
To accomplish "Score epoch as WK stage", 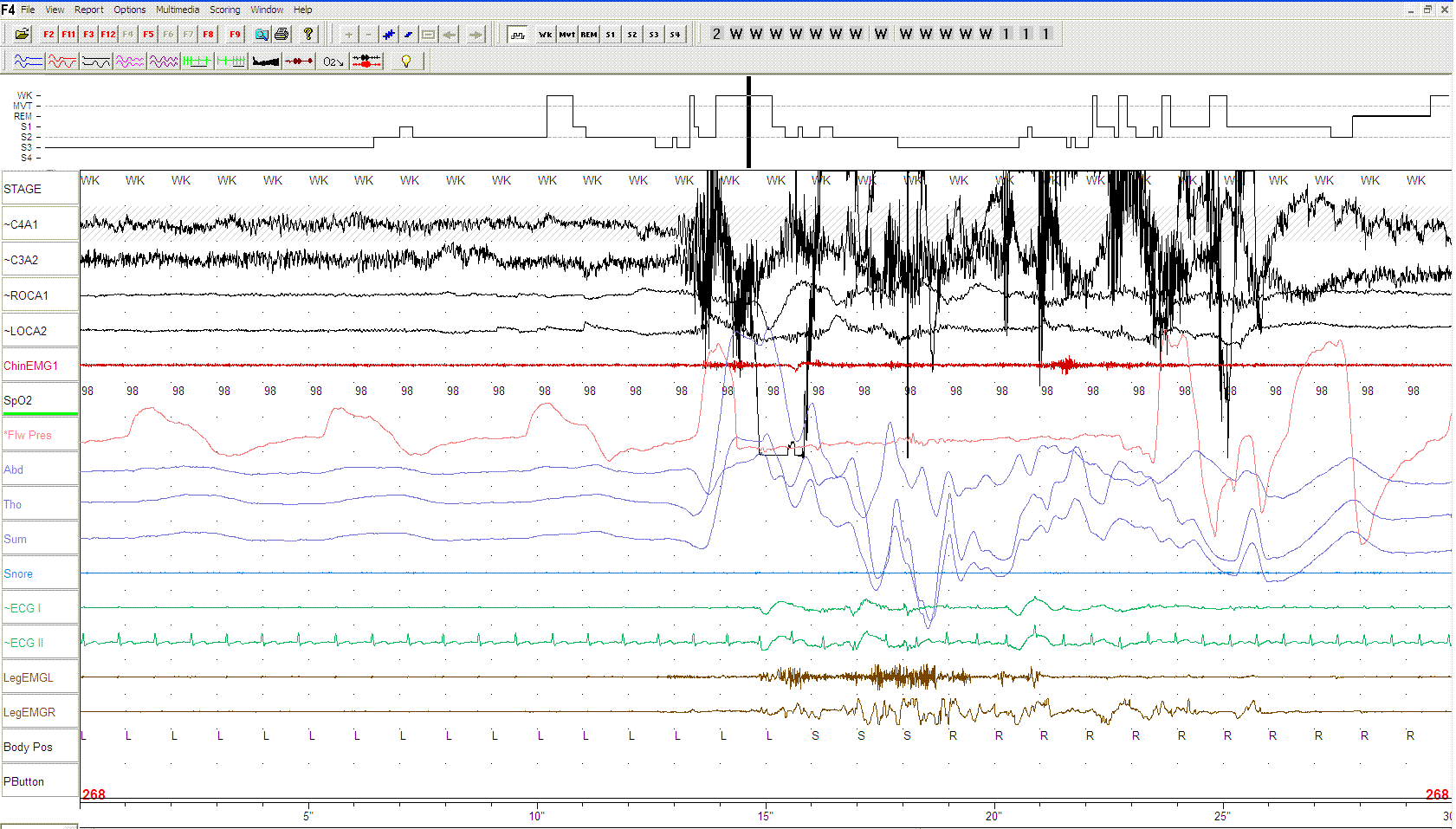I will [545, 34].
